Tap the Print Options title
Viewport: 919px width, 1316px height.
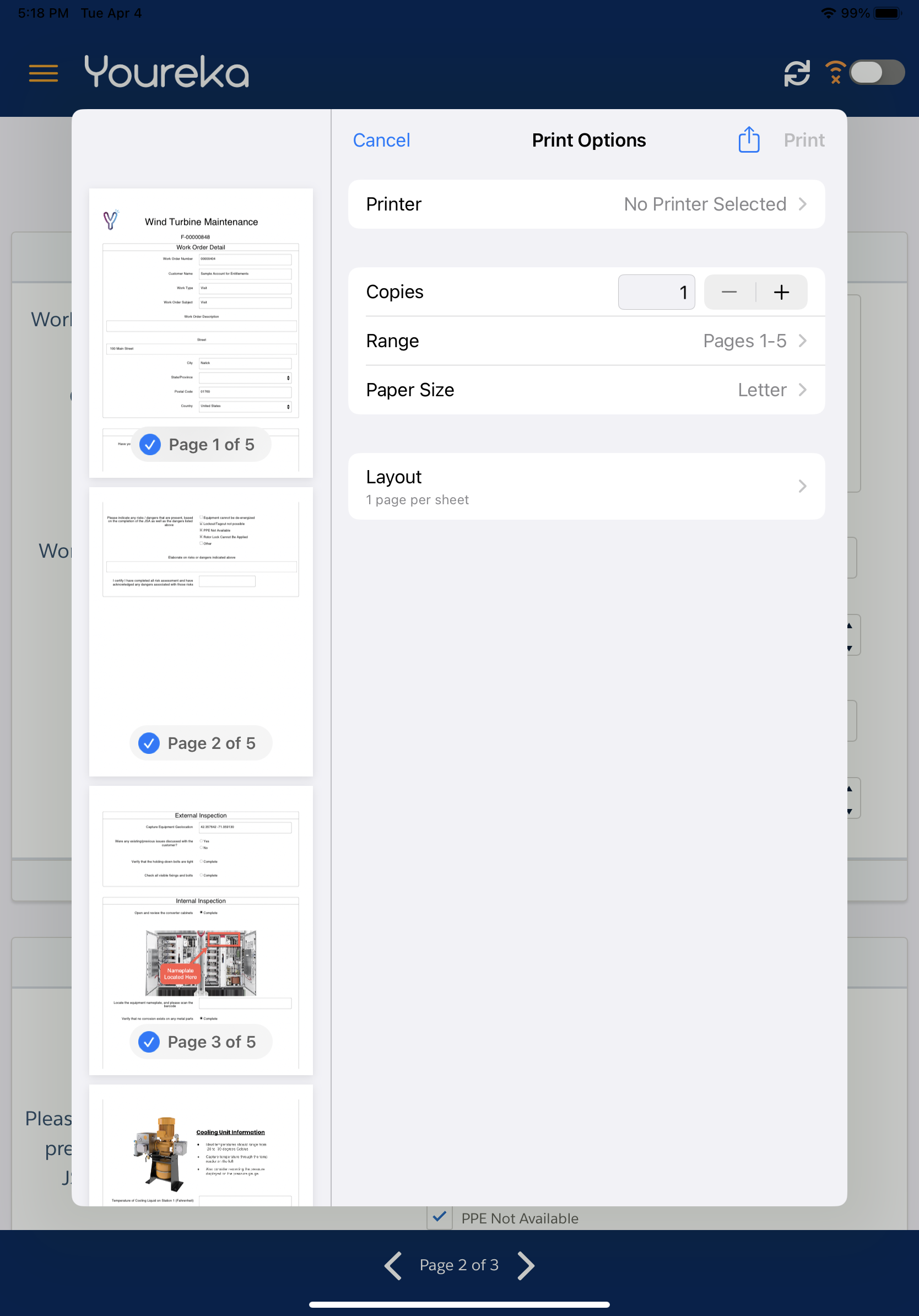pyautogui.click(x=589, y=141)
